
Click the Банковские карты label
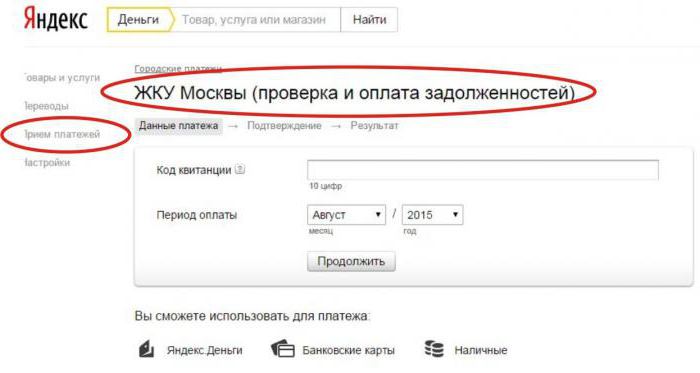coord(349,350)
